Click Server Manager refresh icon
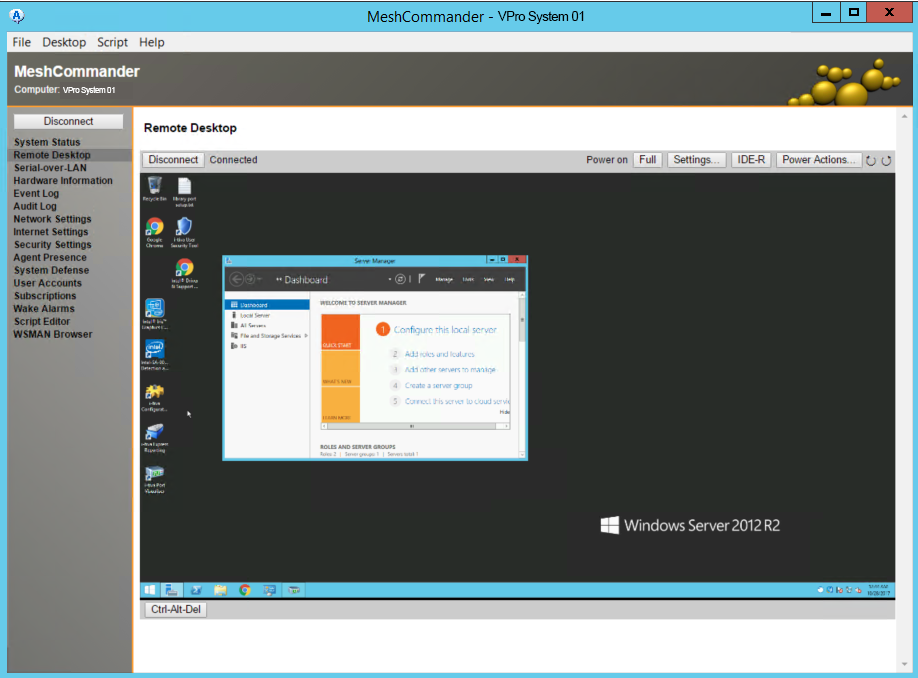 pyautogui.click(x=400, y=279)
